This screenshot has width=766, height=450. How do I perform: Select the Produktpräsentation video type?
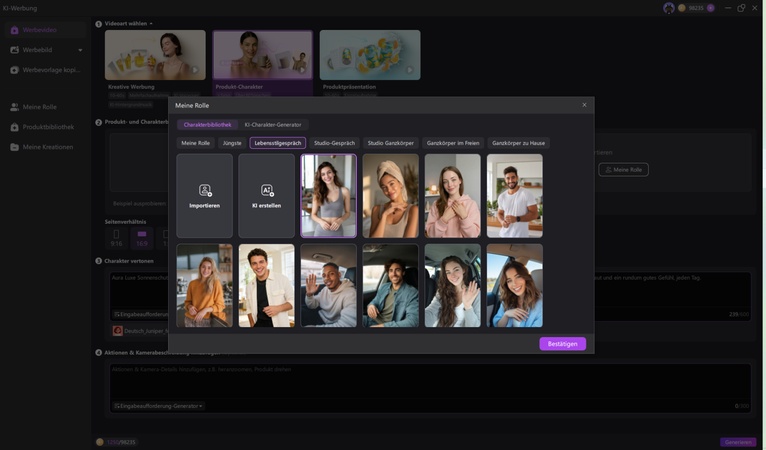[x=370, y=55]
